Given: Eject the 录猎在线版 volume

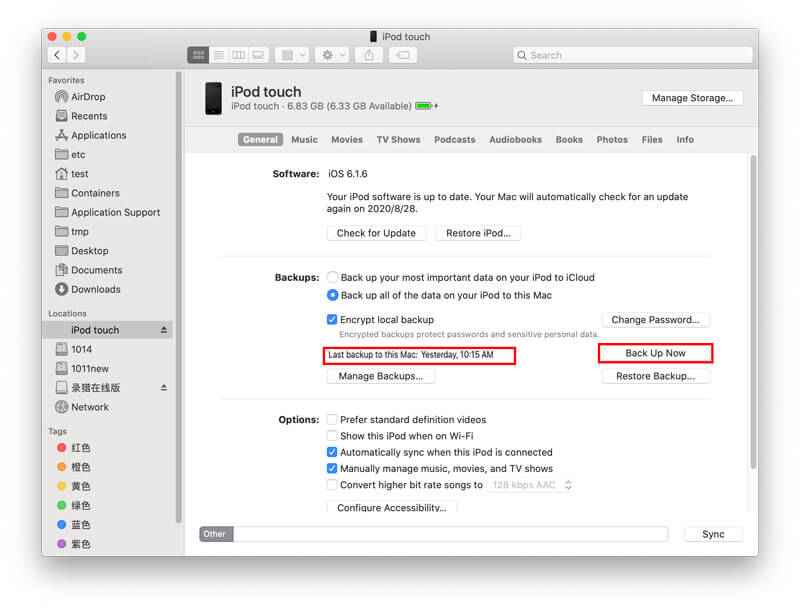Looking at the screenshot, I should click(x=164, y=388).
